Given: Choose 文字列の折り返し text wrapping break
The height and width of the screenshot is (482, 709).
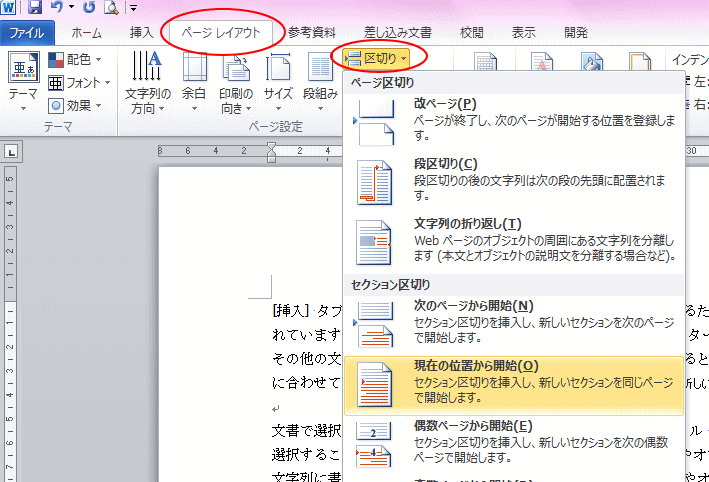Looking at the screenshot, I should click(x=514, y=241).
